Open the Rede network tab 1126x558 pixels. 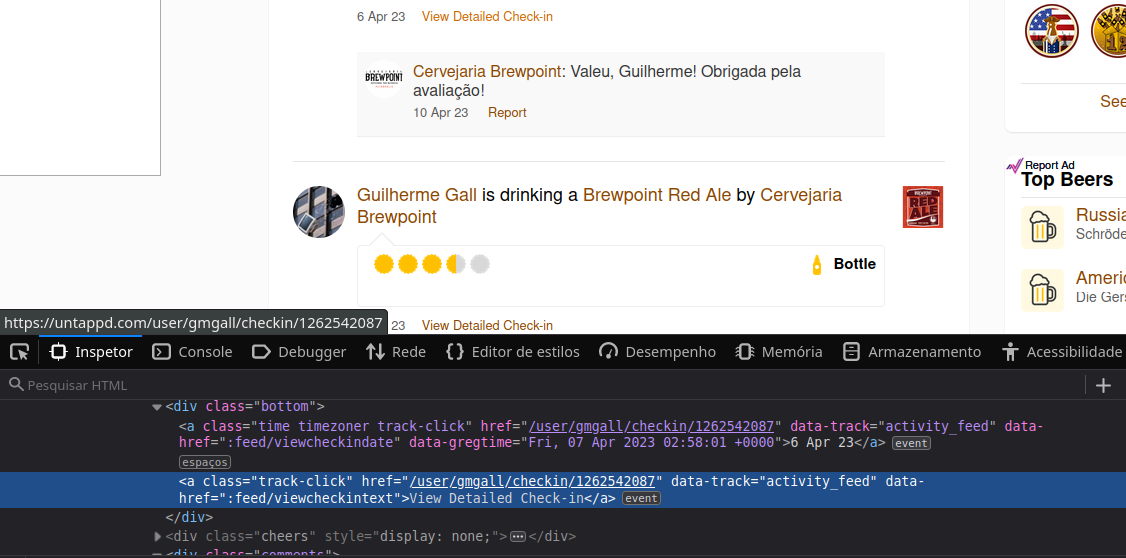(396, 352)
